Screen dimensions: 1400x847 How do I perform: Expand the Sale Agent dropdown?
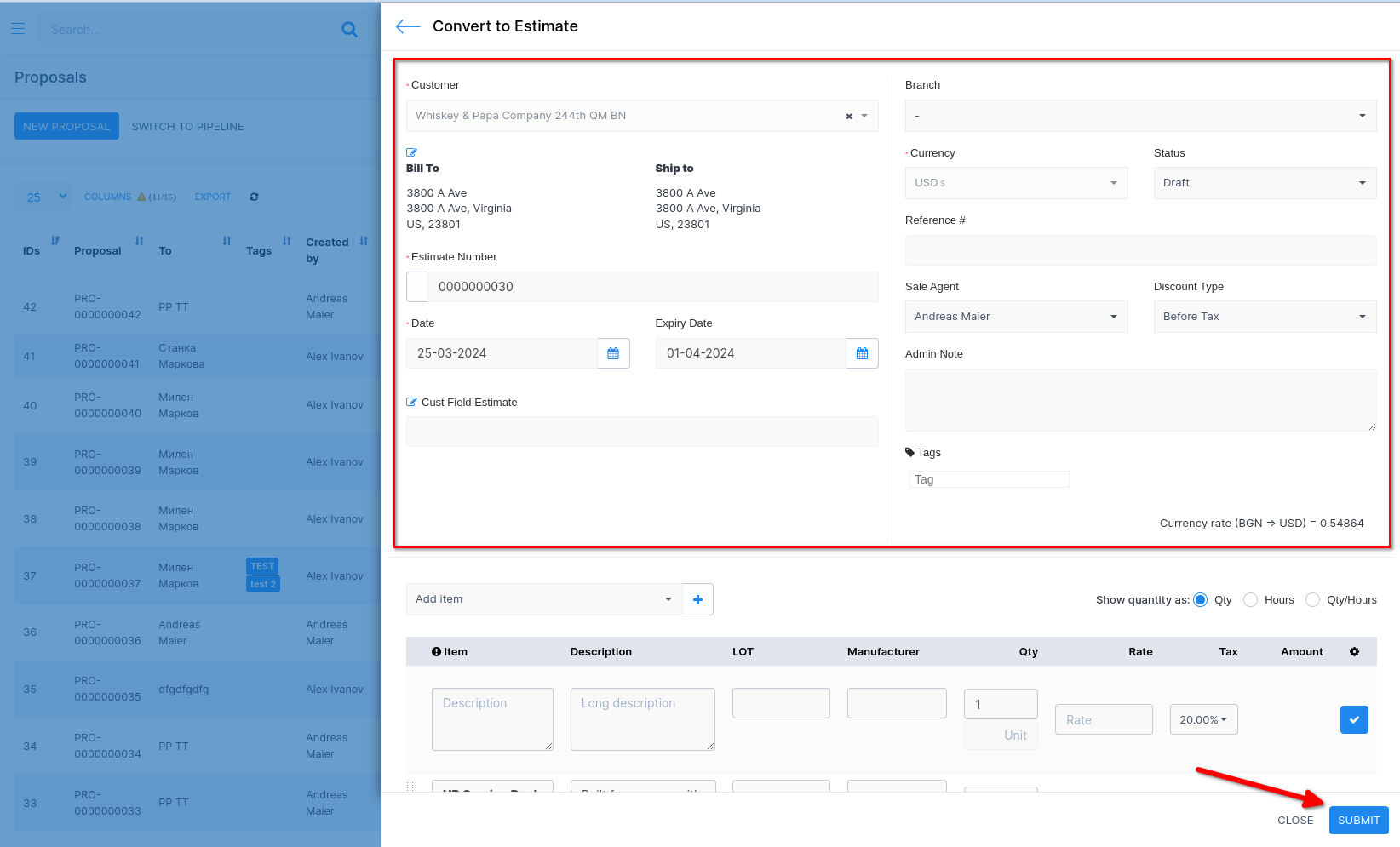(x=1016, y=317)
